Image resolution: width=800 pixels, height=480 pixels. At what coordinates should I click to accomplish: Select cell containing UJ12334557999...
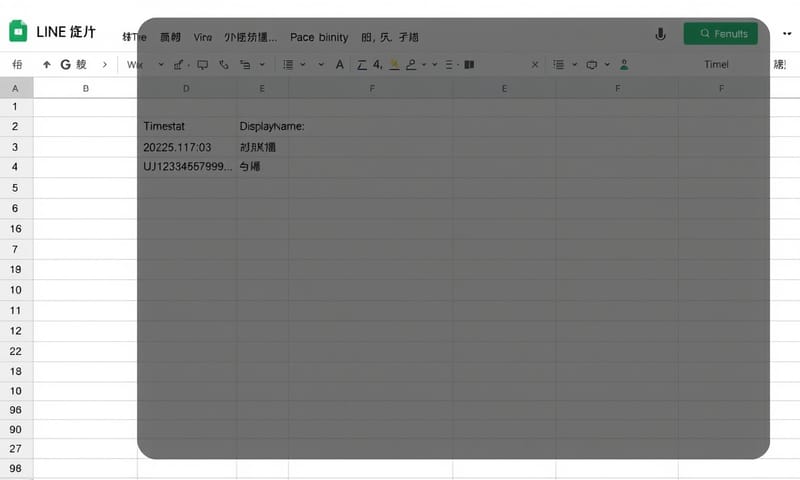click(187, 166)
